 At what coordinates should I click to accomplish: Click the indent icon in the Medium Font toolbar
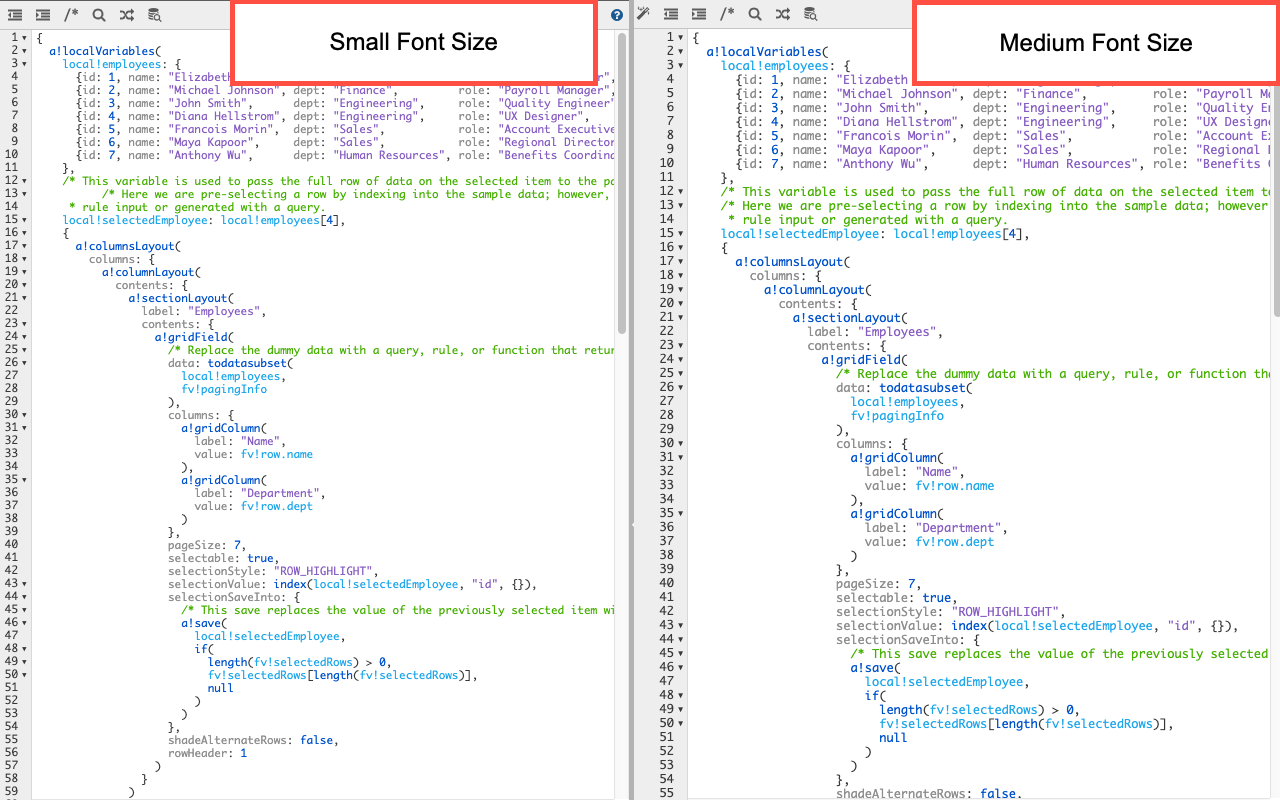coord(699,14)
